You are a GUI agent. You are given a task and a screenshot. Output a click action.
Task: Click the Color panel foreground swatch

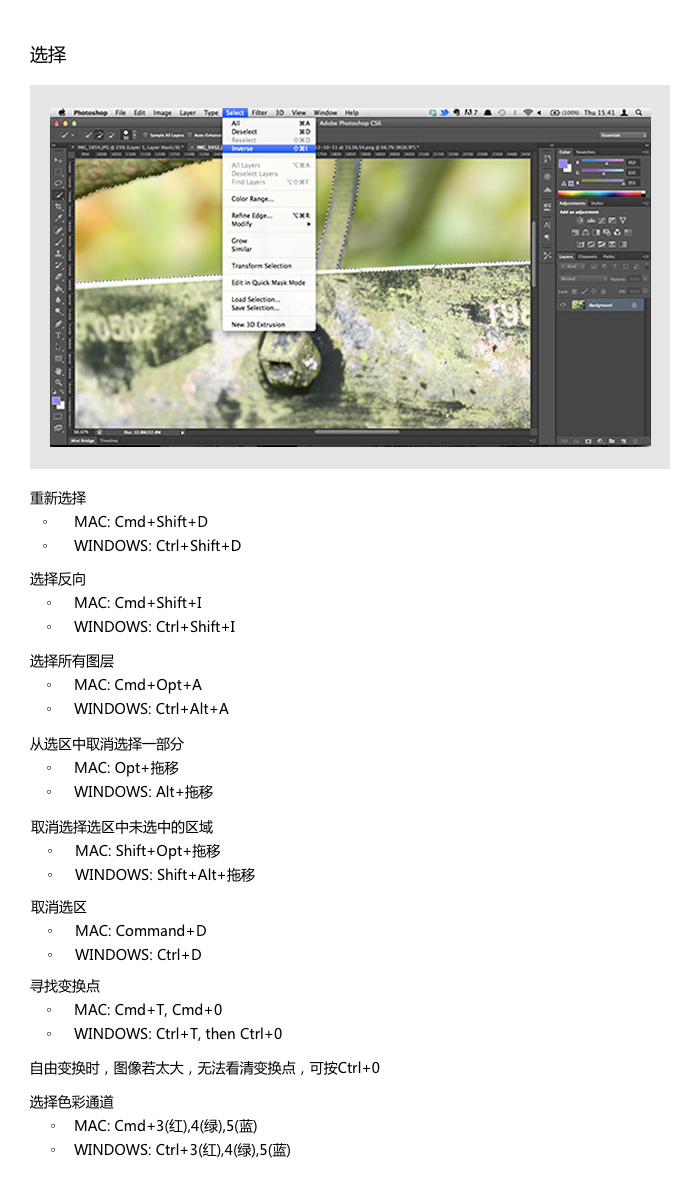pyautogui.click(x=563, y=163)
